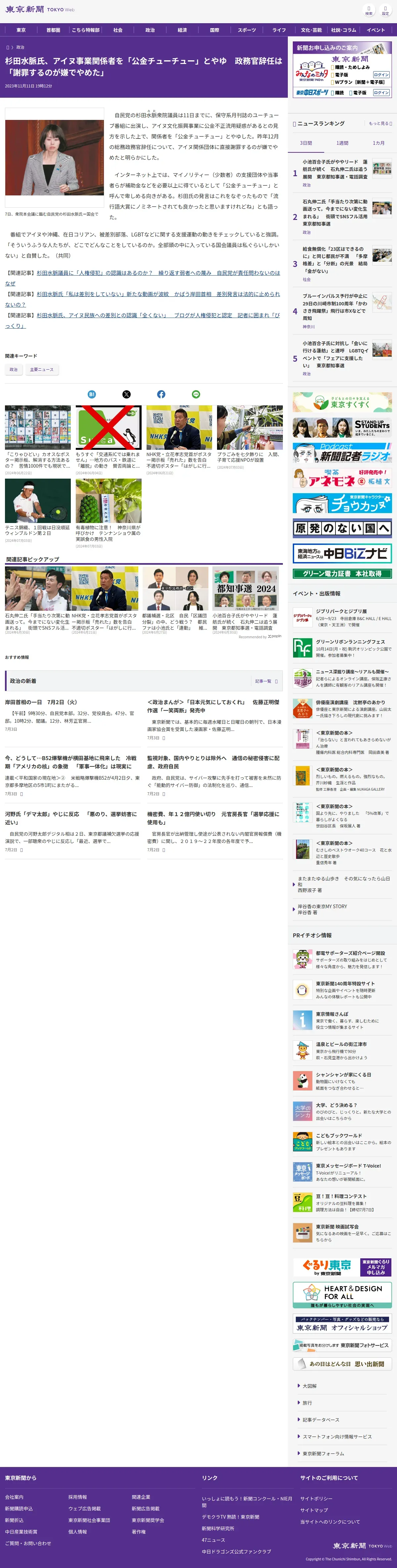This screenshot has height=1568, width=397.
Task: Share the article on Facebook
Action: (161, 394)
